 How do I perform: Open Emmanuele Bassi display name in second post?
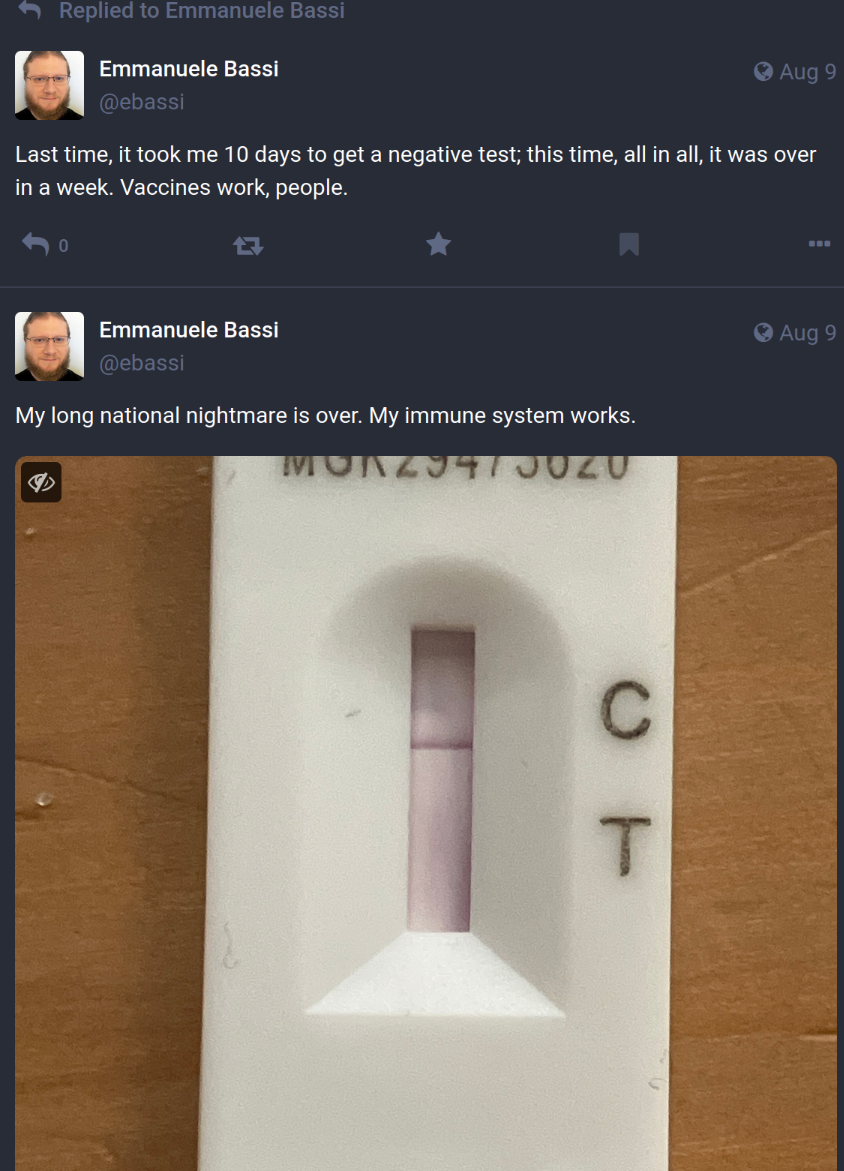[189, 330]
